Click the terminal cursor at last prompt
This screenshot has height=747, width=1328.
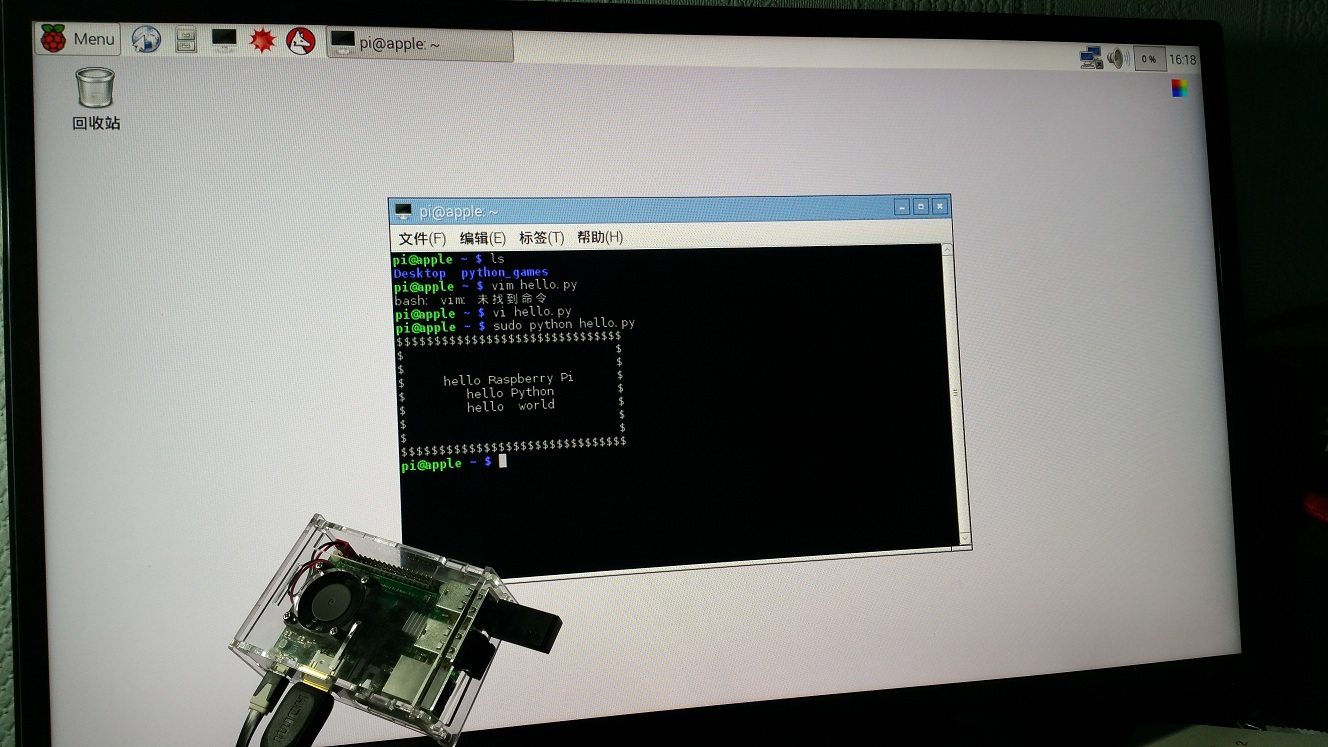coord(503,461)
